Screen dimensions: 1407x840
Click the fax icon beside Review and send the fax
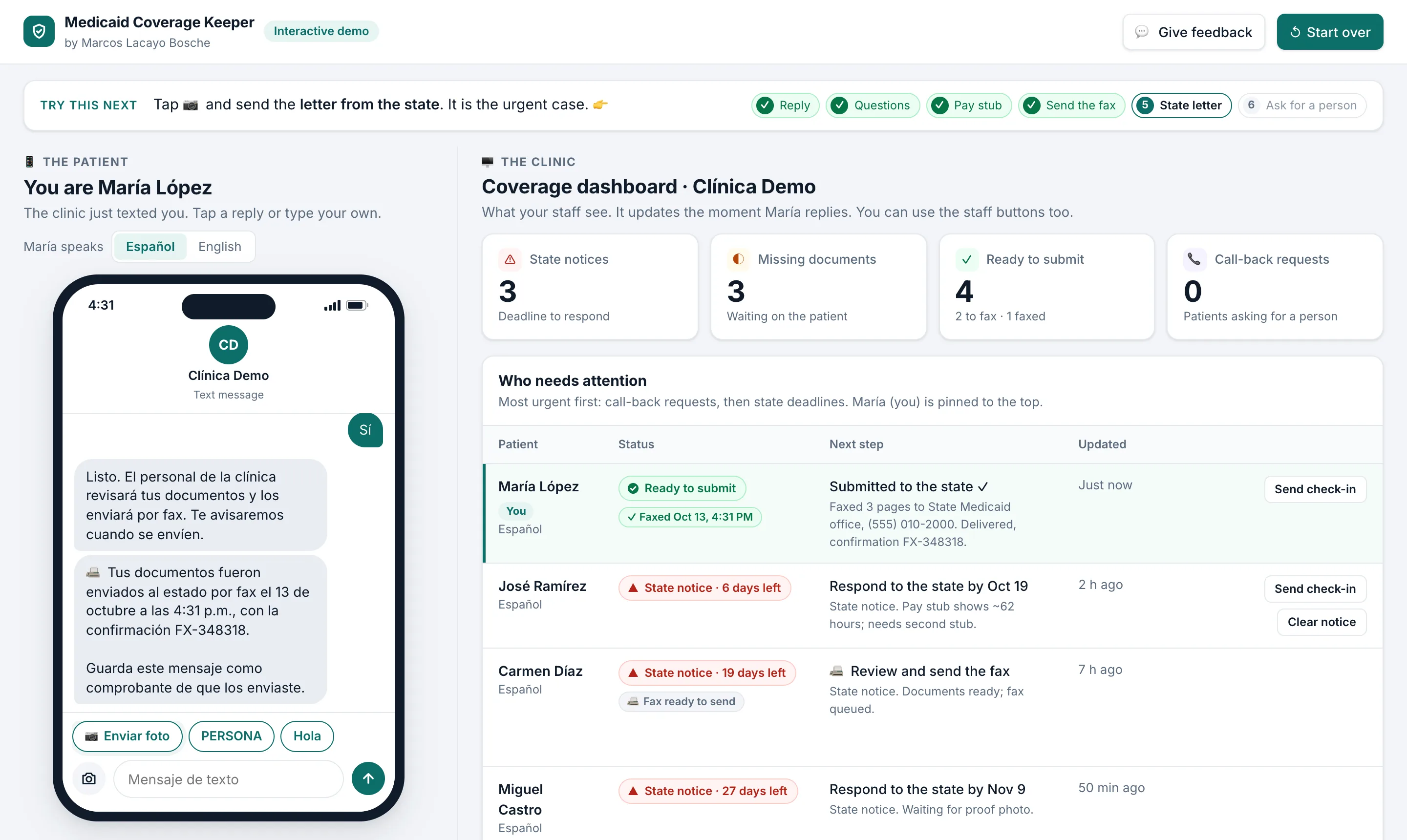pos(836,671)
